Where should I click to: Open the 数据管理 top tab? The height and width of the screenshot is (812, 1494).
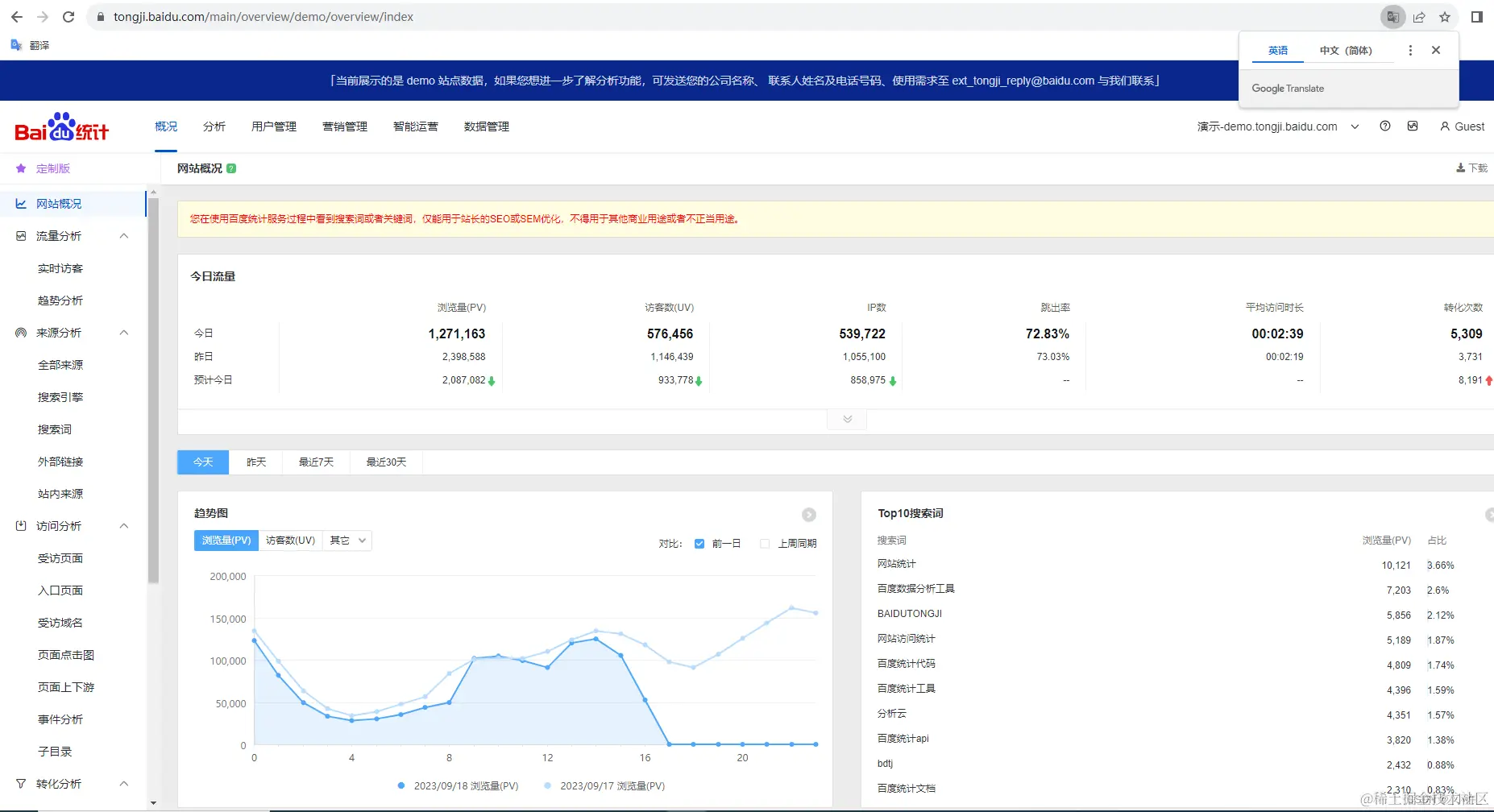pos(487,126)
